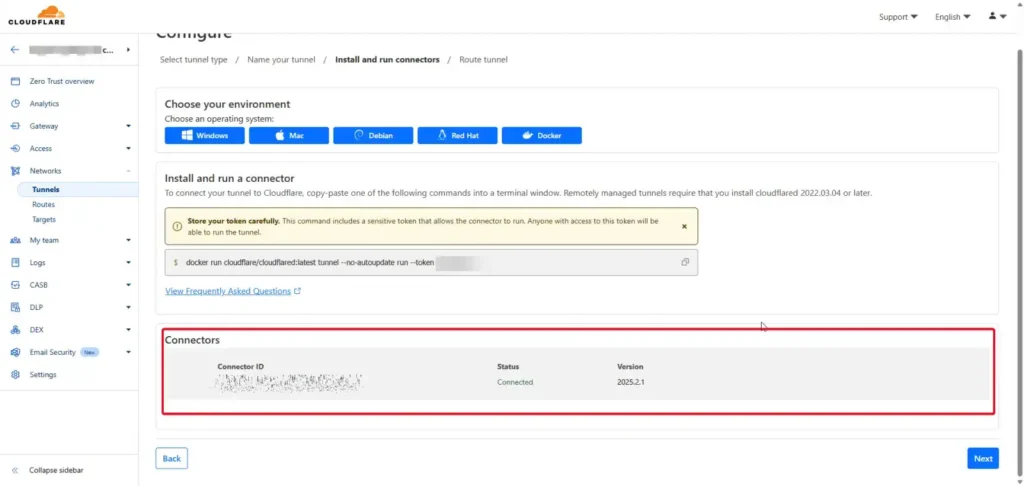Viewport: 1024px width, 486px height.
Task: Open Zero Trust overview
Action: coord(62,82)
